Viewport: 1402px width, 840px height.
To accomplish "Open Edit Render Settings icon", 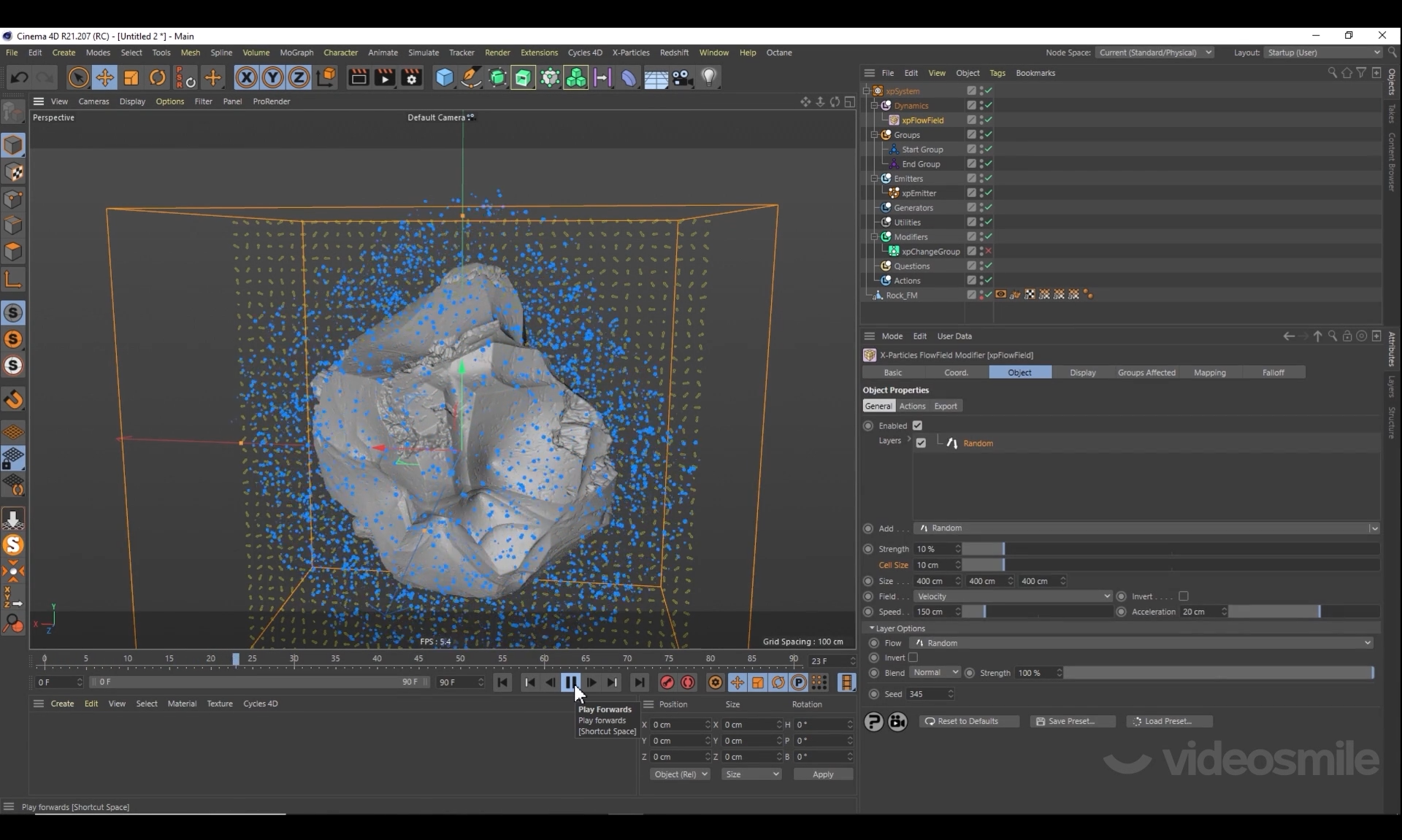I will tap(412, 77).
